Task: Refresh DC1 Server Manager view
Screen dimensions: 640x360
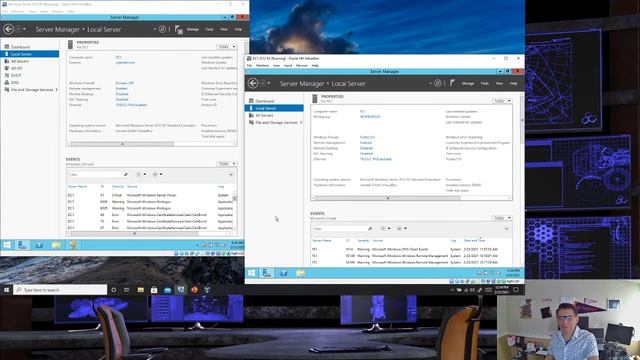Action: coord(162,29)
